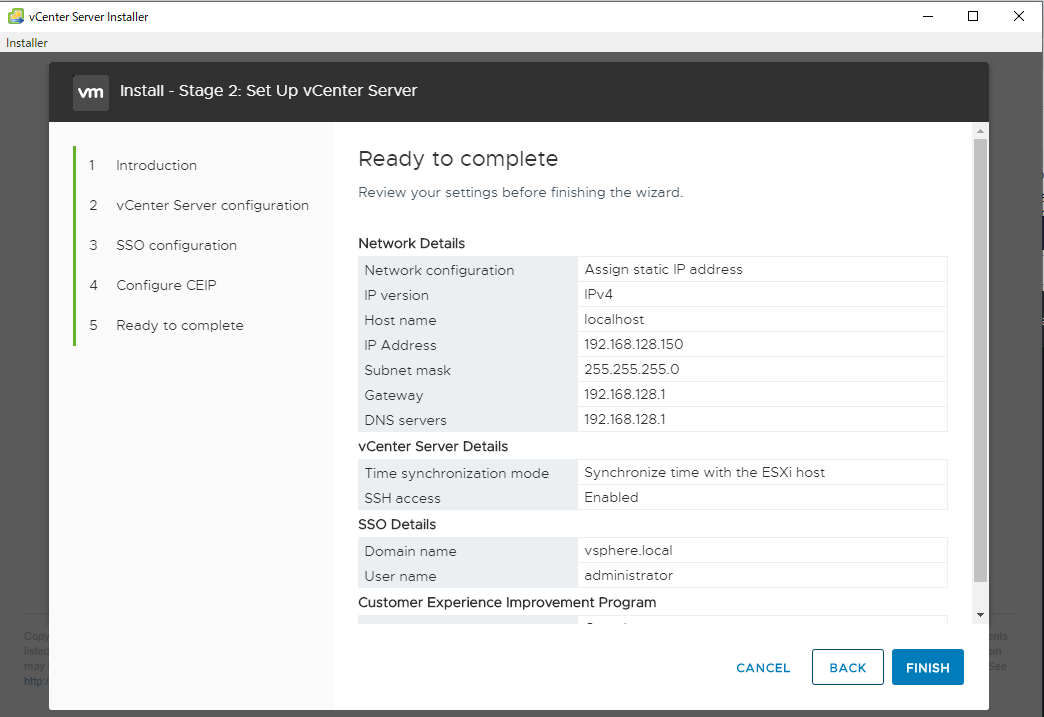Open the Installer menu
This screenshot has width=1044, height=717.
tap(27, 43)
